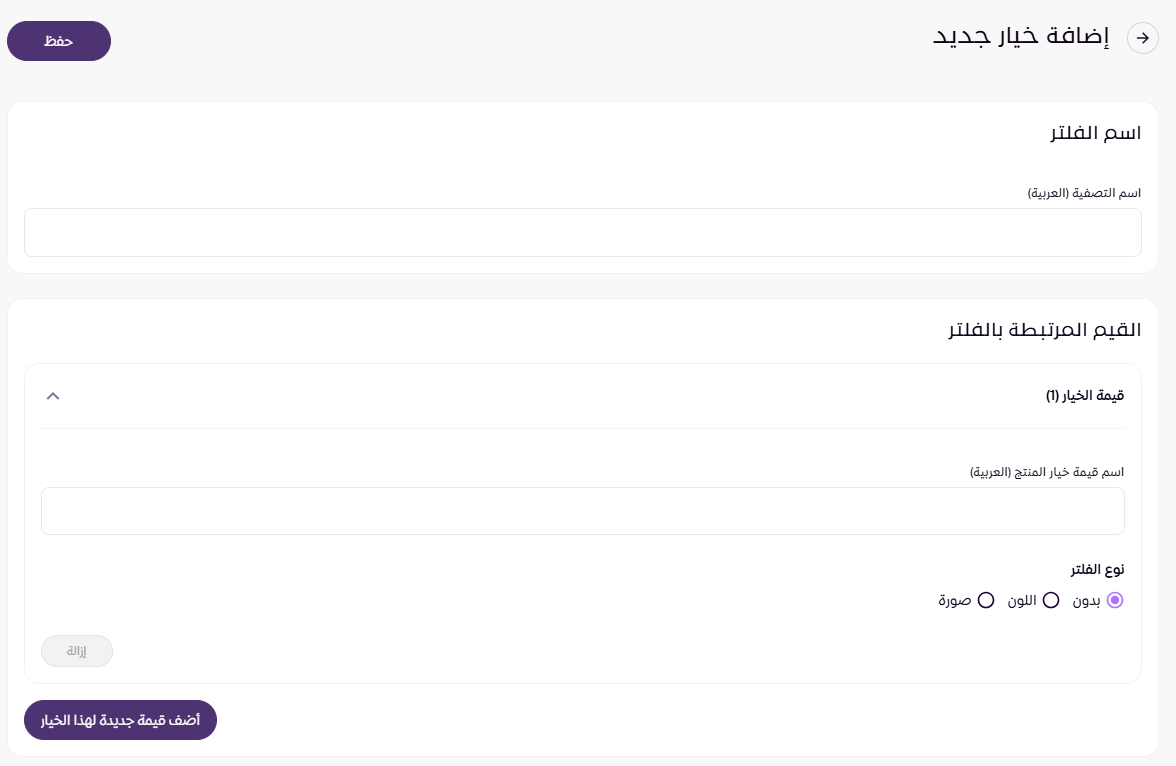Image resolution: width=1176 pixels, height=766 pixels.
Task: Collapse the قيمة الخيار (1) chevron
Action: [x=54, y=396]
